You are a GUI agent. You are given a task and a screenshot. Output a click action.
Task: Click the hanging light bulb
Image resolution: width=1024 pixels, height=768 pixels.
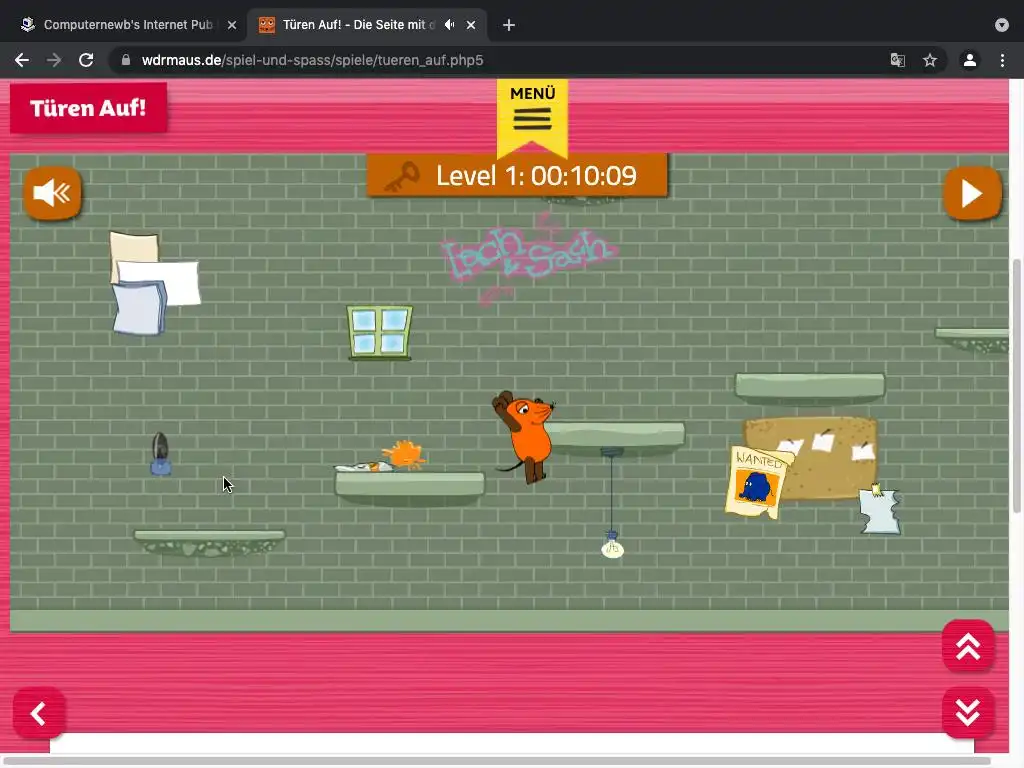[612, 545]
